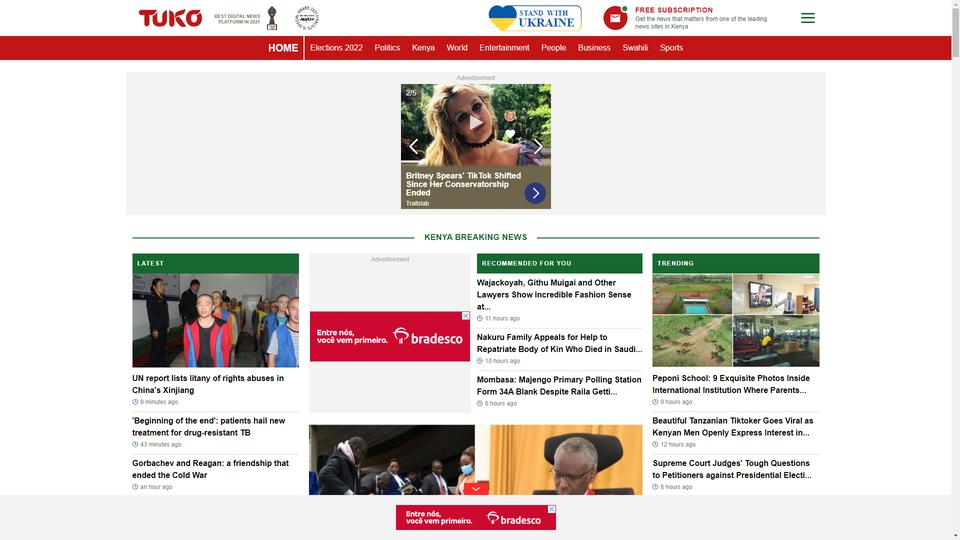Click the TRENDING section header
This screenshot has height=540, width=960.
(x=735, y=263)
